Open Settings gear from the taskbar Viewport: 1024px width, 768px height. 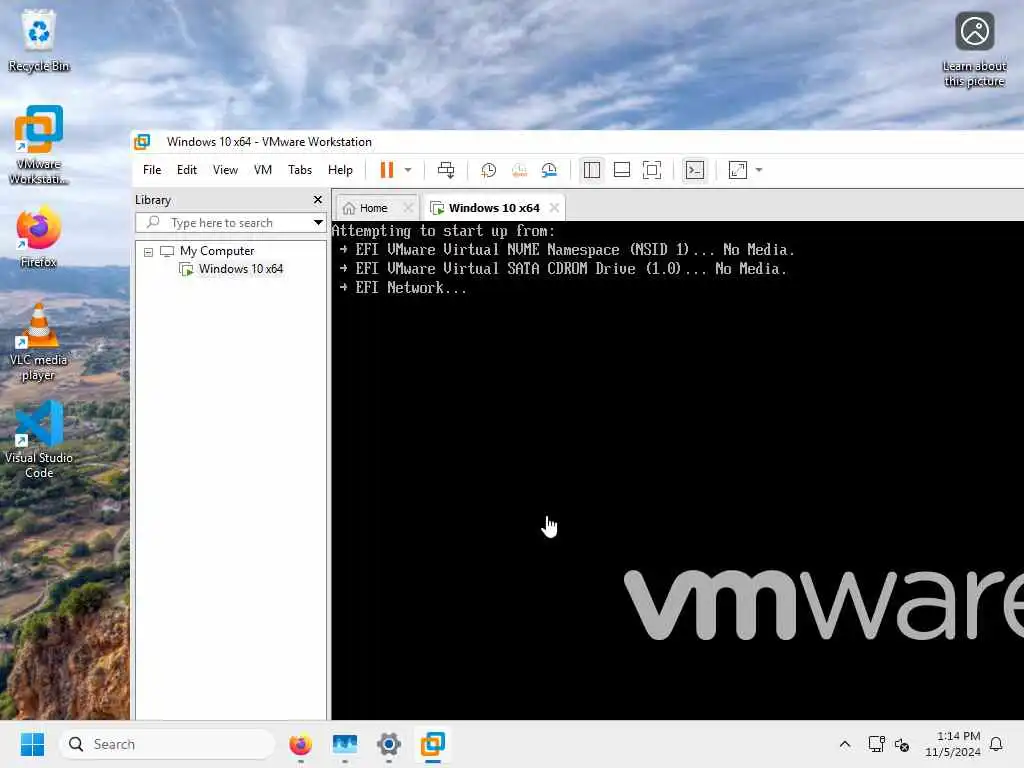click(389, 744)
